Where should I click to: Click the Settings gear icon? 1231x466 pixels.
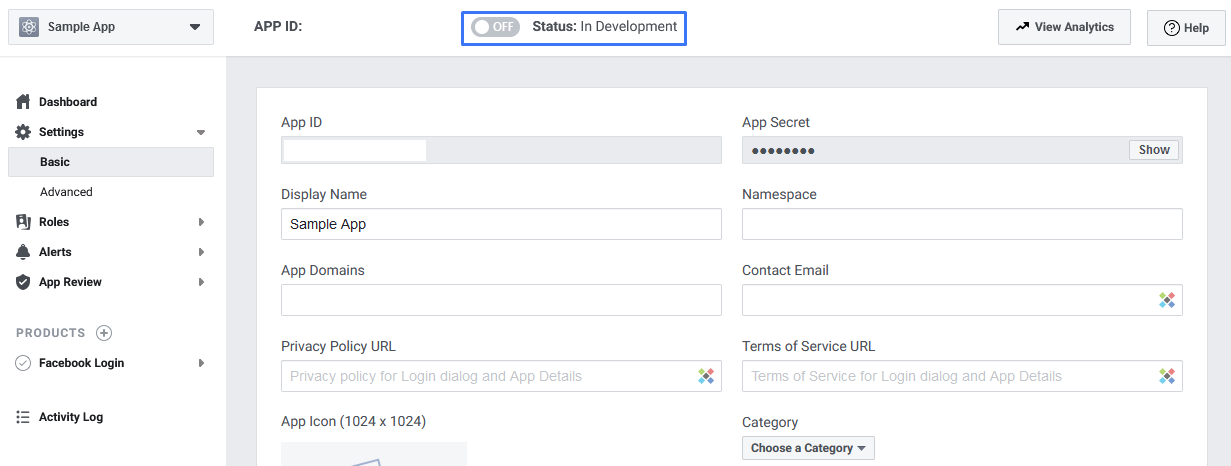[x=23, y=132]
